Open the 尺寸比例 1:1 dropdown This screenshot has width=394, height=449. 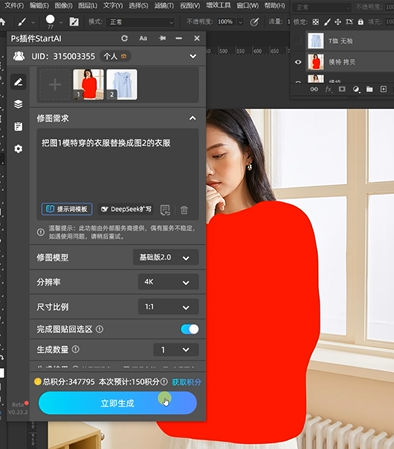168,307
